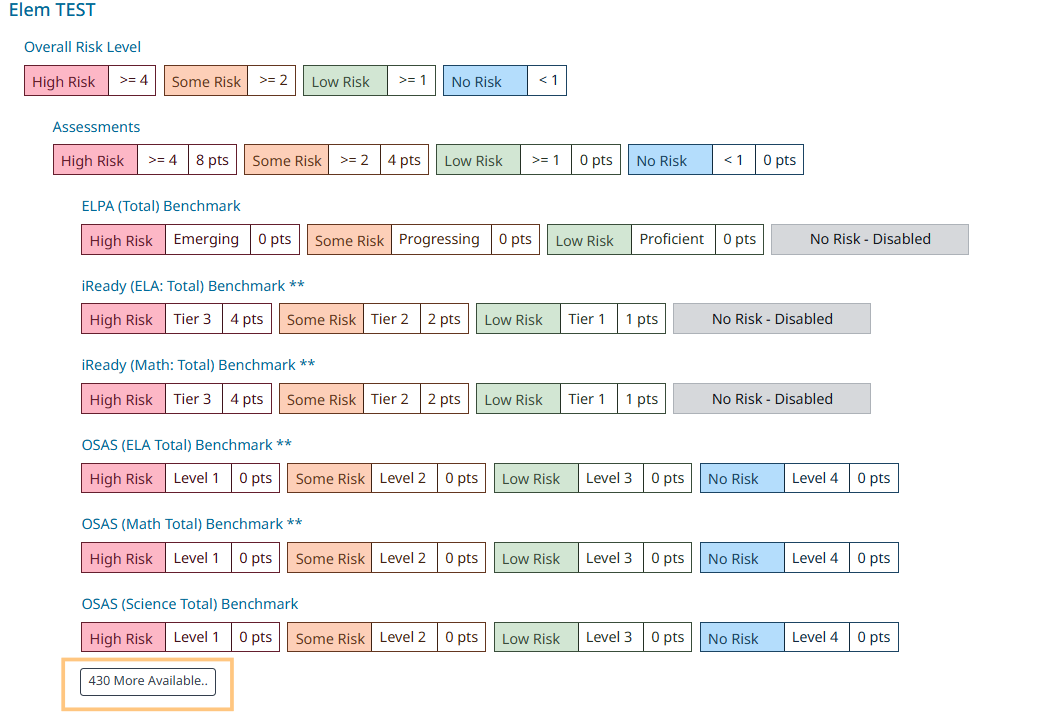The height and width of the screenshot is (716, 1043).
Task: Click the "430 More Available.." button
Action: click(148, 682)
